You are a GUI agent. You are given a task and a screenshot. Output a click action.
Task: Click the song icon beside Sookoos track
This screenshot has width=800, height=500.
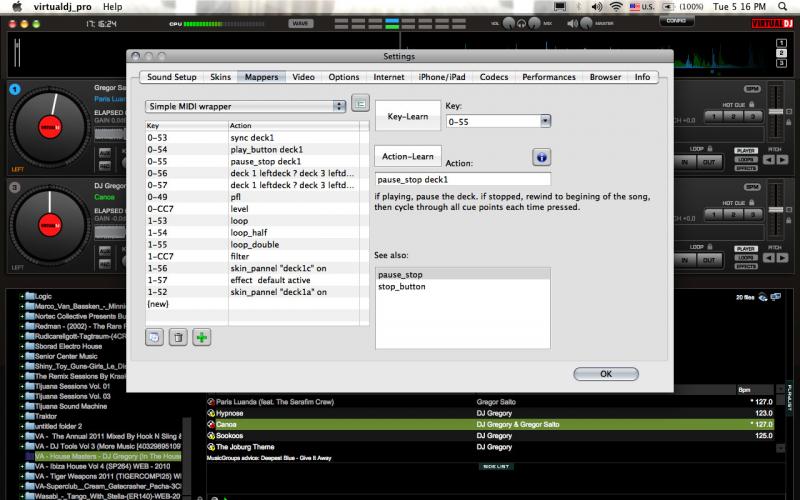click(211, 436)
